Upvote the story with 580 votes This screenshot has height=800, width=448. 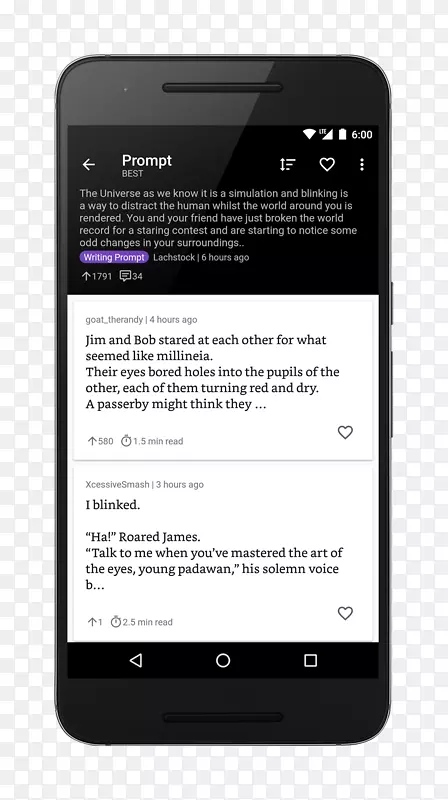(x=92, y=441)
